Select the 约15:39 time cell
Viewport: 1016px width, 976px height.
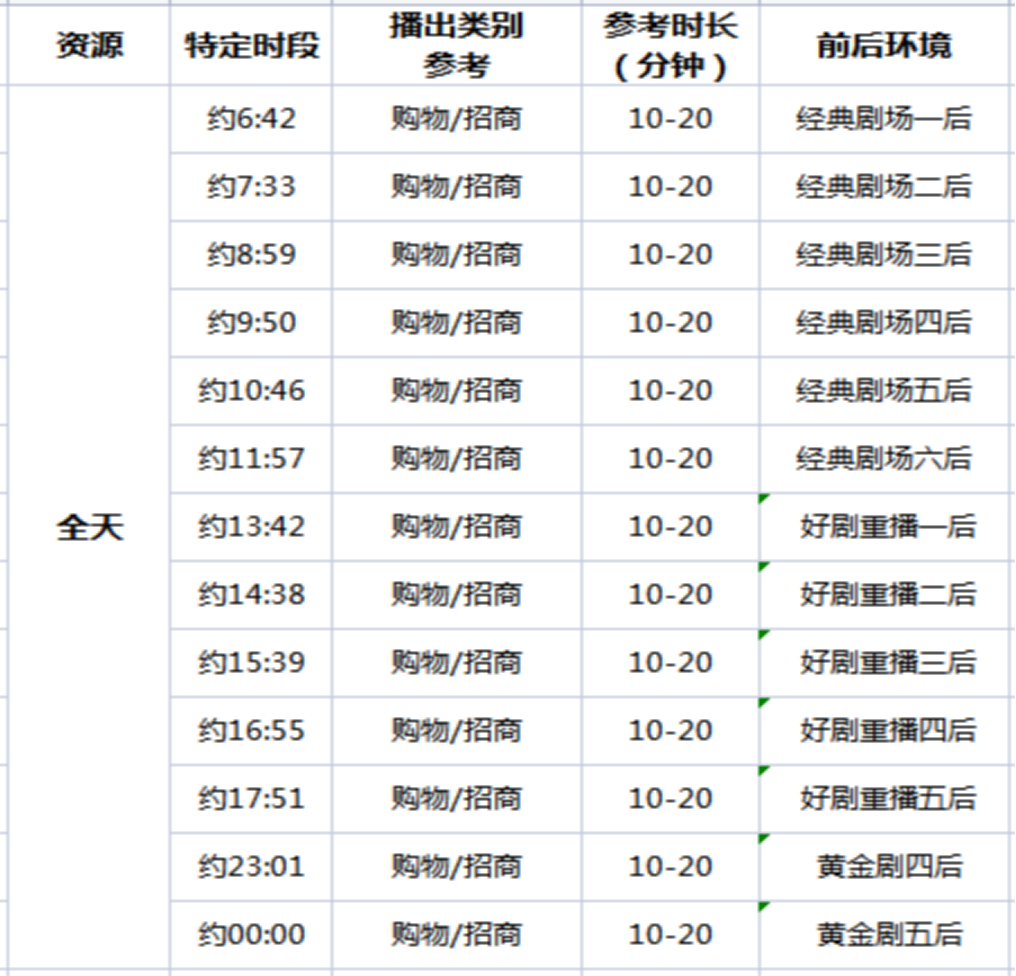(x=251, y=663)
